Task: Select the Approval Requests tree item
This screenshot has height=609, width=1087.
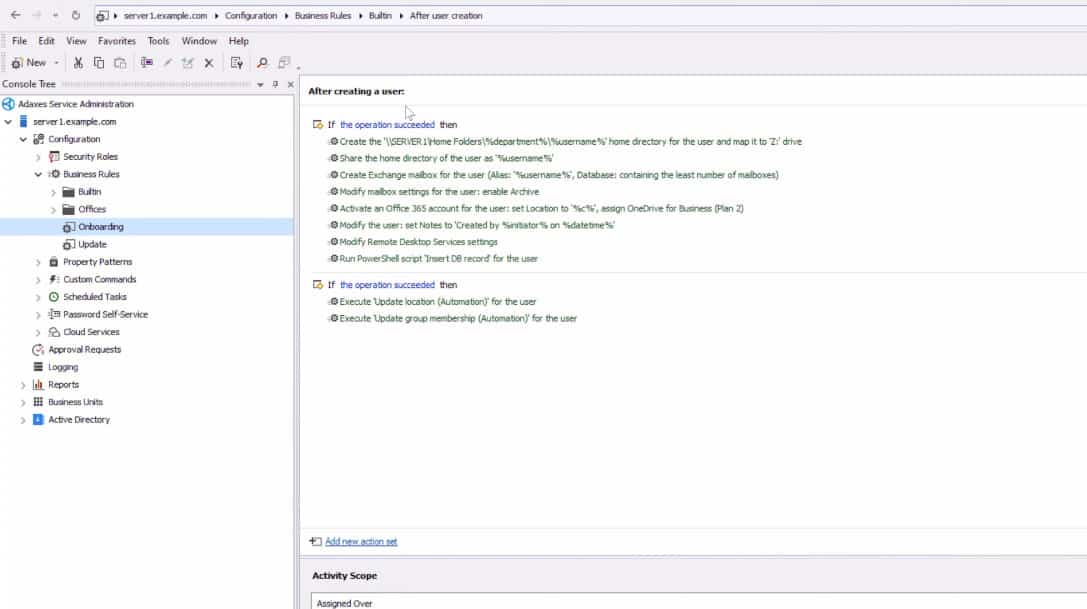Action: (85, 350)
